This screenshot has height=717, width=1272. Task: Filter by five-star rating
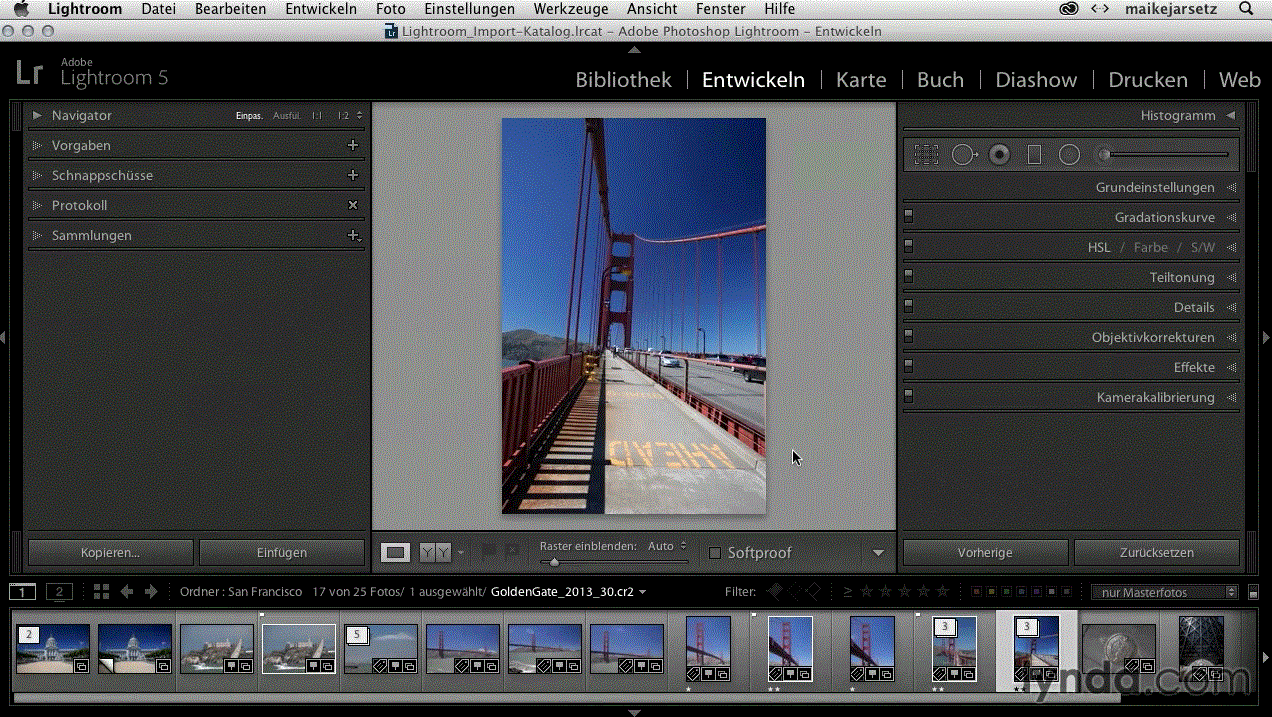(942, 592)
